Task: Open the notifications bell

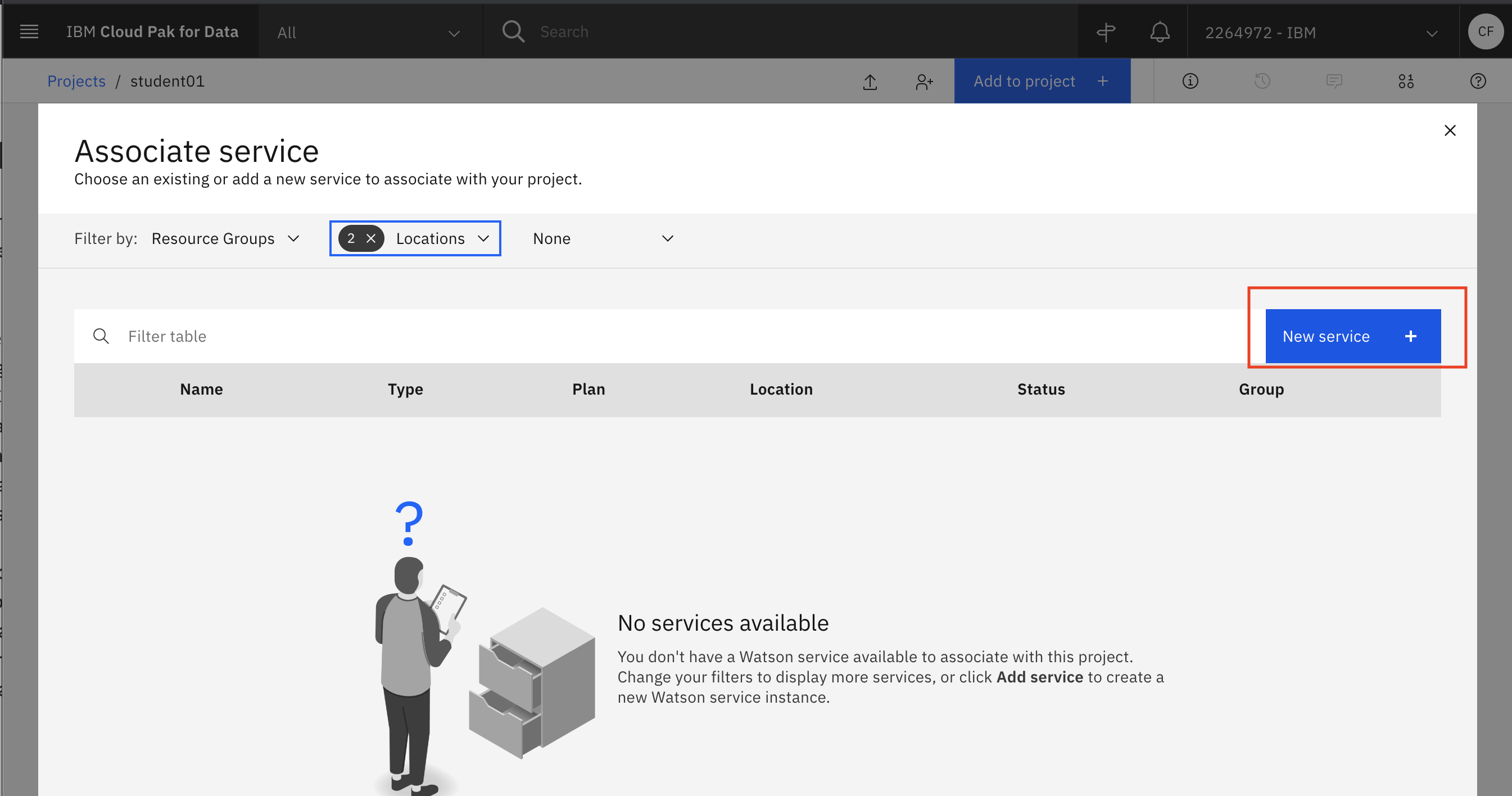Action: tap(1160, 32)
